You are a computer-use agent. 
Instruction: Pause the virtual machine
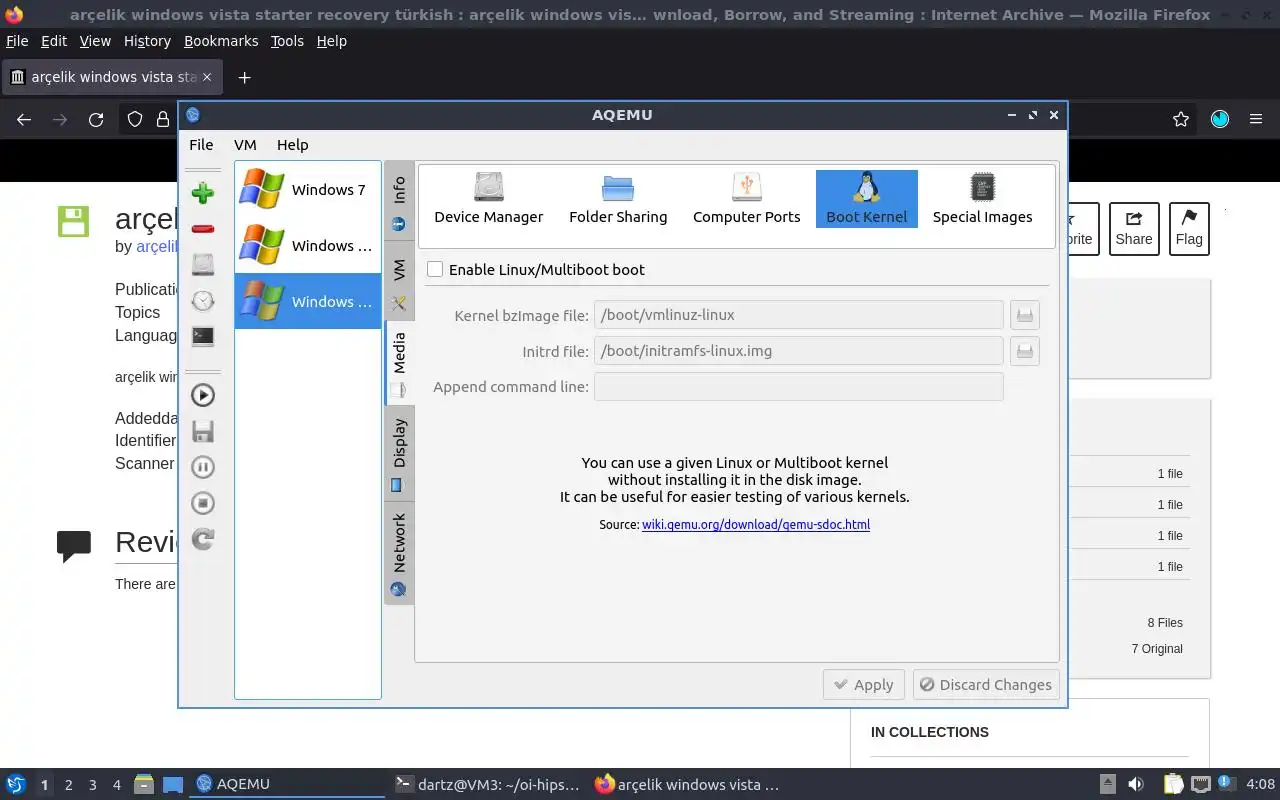pos(203,467)
